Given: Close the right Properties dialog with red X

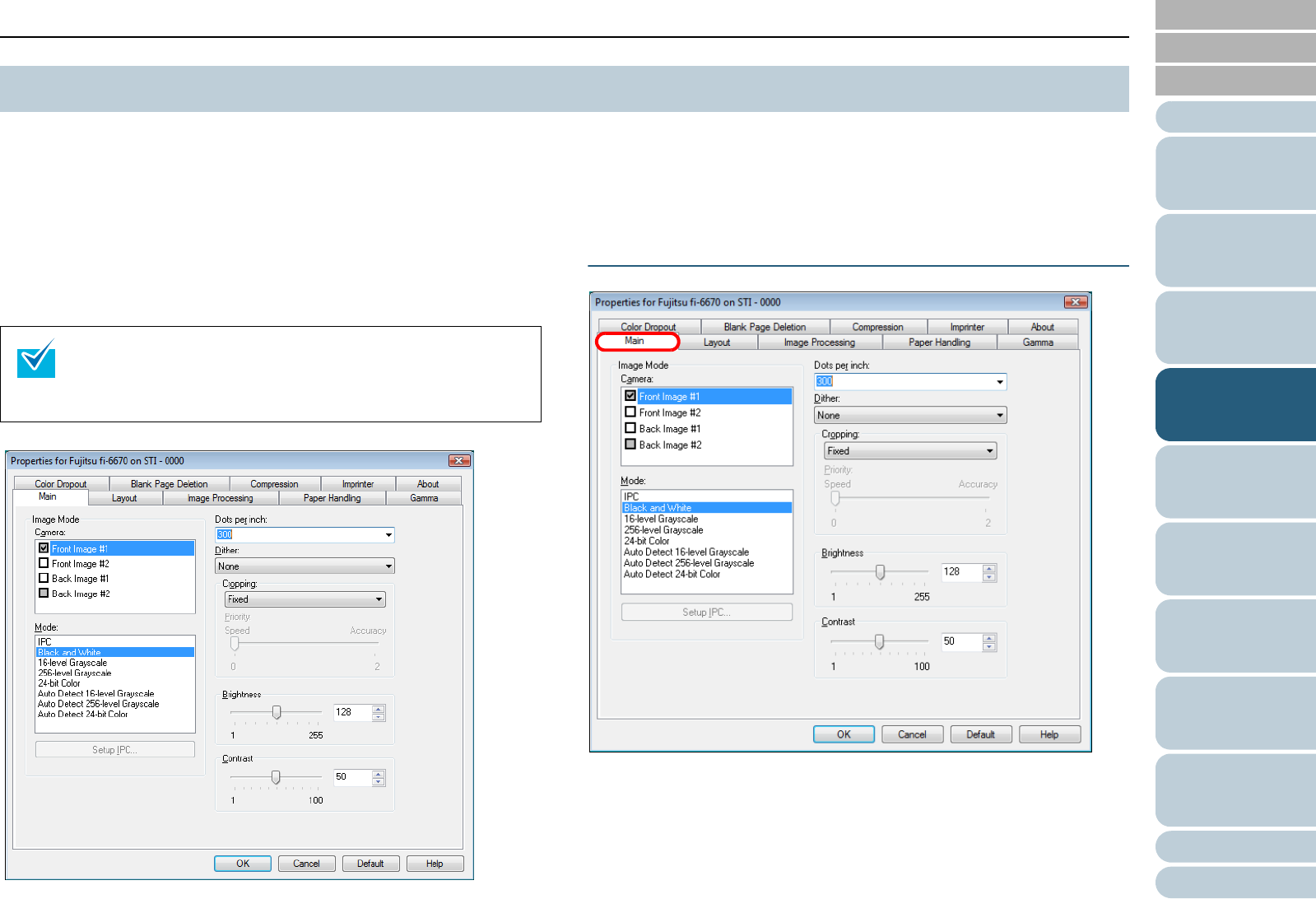Looking at the screenshot, I should click(x=1075, y=302).
